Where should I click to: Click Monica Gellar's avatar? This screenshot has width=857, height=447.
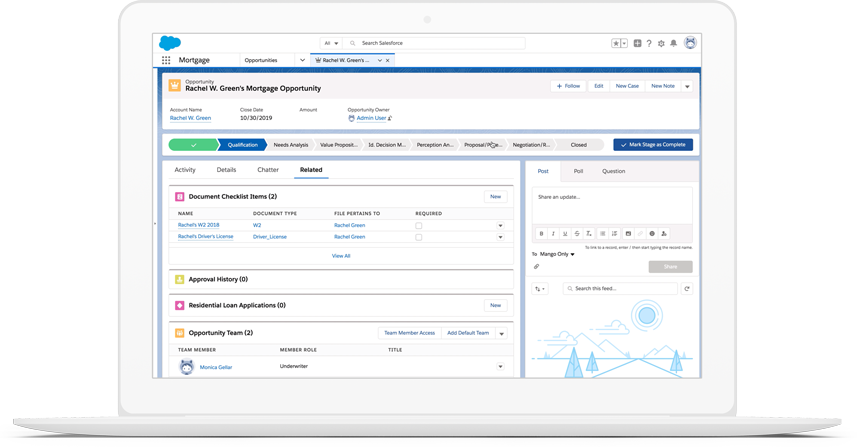click(187, 367)
